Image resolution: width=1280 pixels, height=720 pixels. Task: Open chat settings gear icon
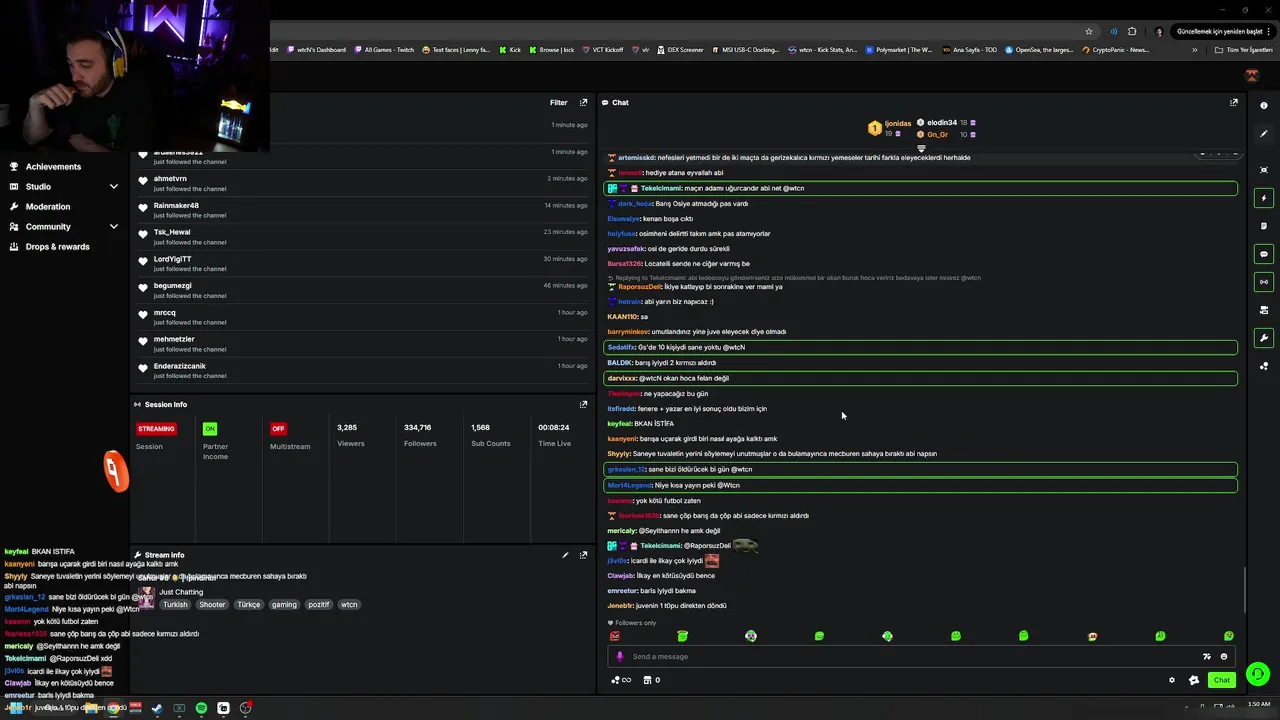pos(1172,680)
